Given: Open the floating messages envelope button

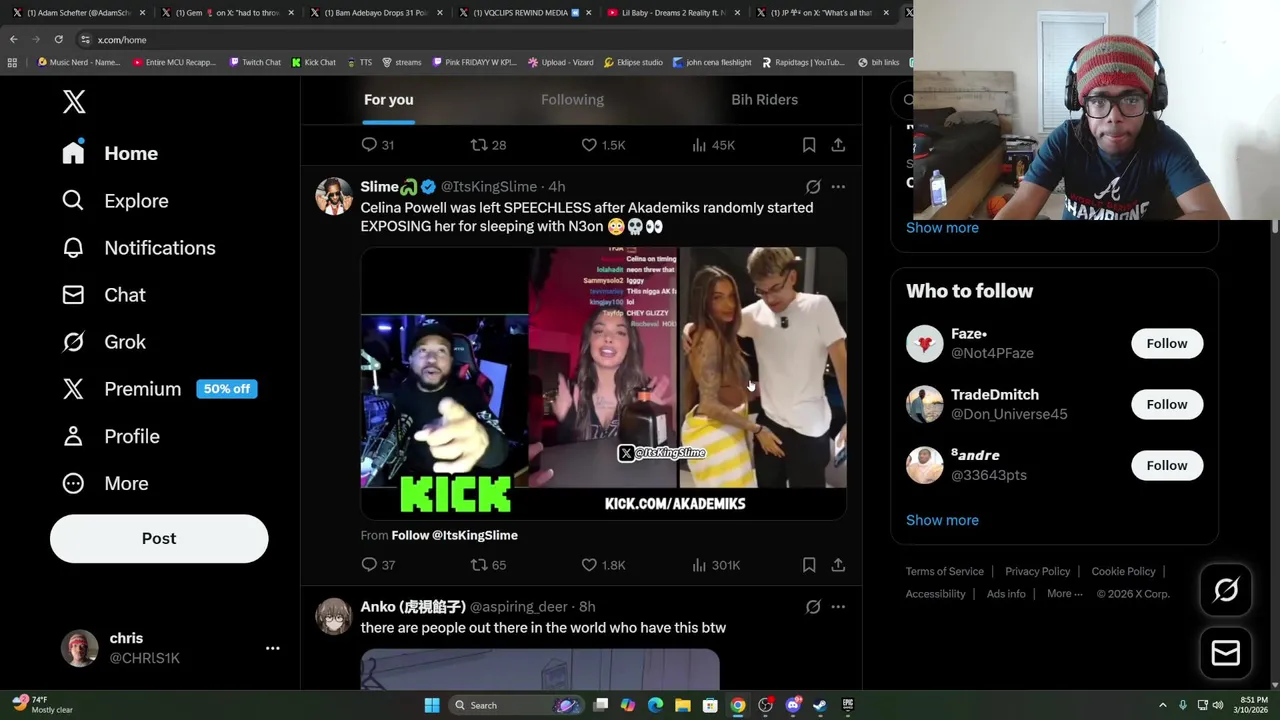Looking at the screenshot, I should (x=1226, y=653).
